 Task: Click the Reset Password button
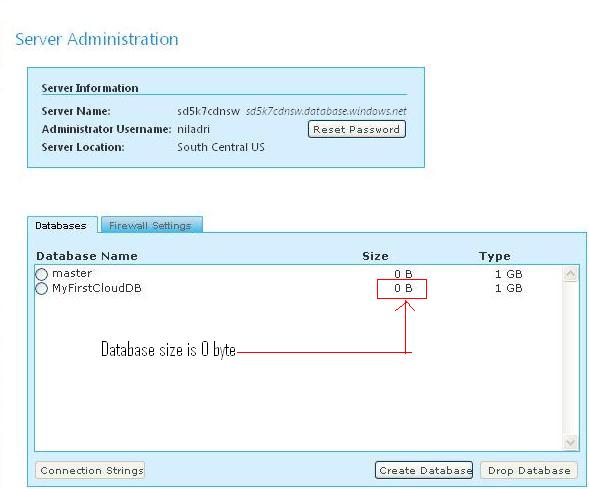coord(356,129)
